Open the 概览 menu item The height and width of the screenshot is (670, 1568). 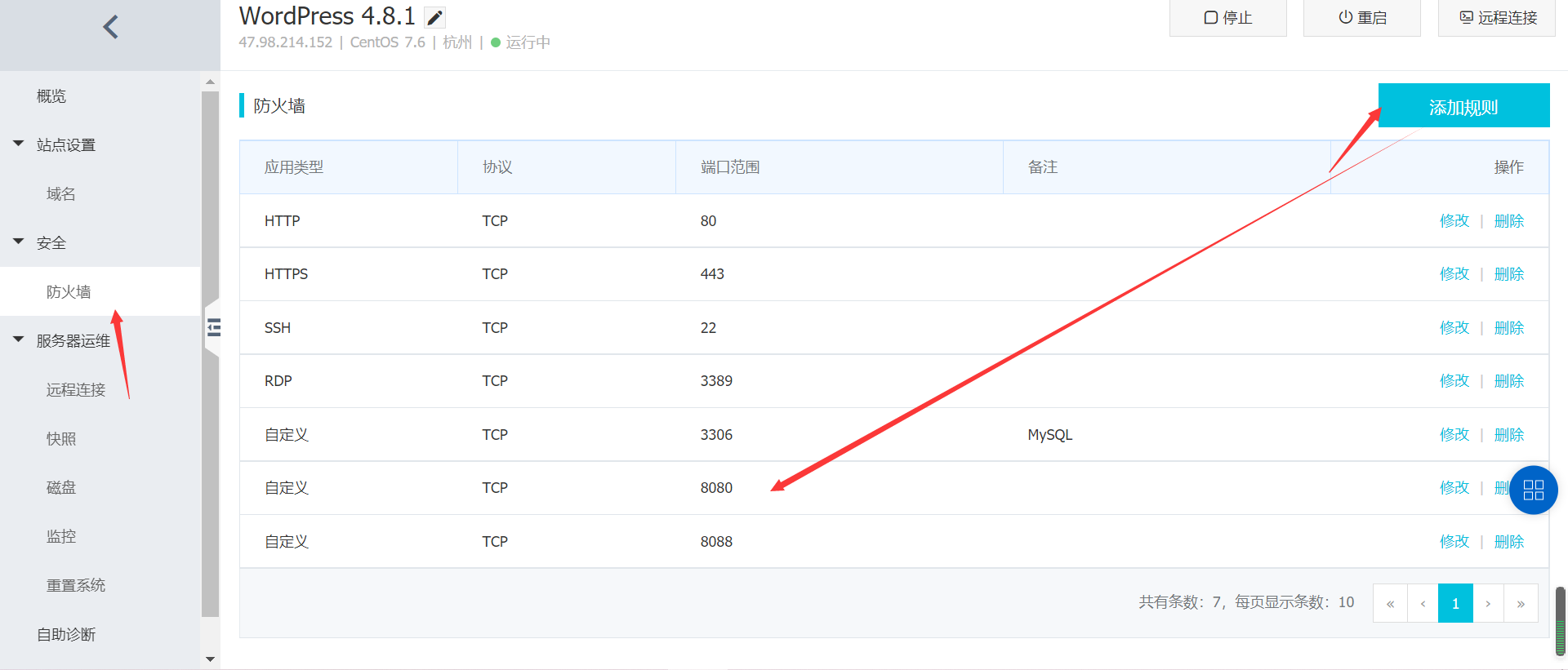(x=51, y=96)
